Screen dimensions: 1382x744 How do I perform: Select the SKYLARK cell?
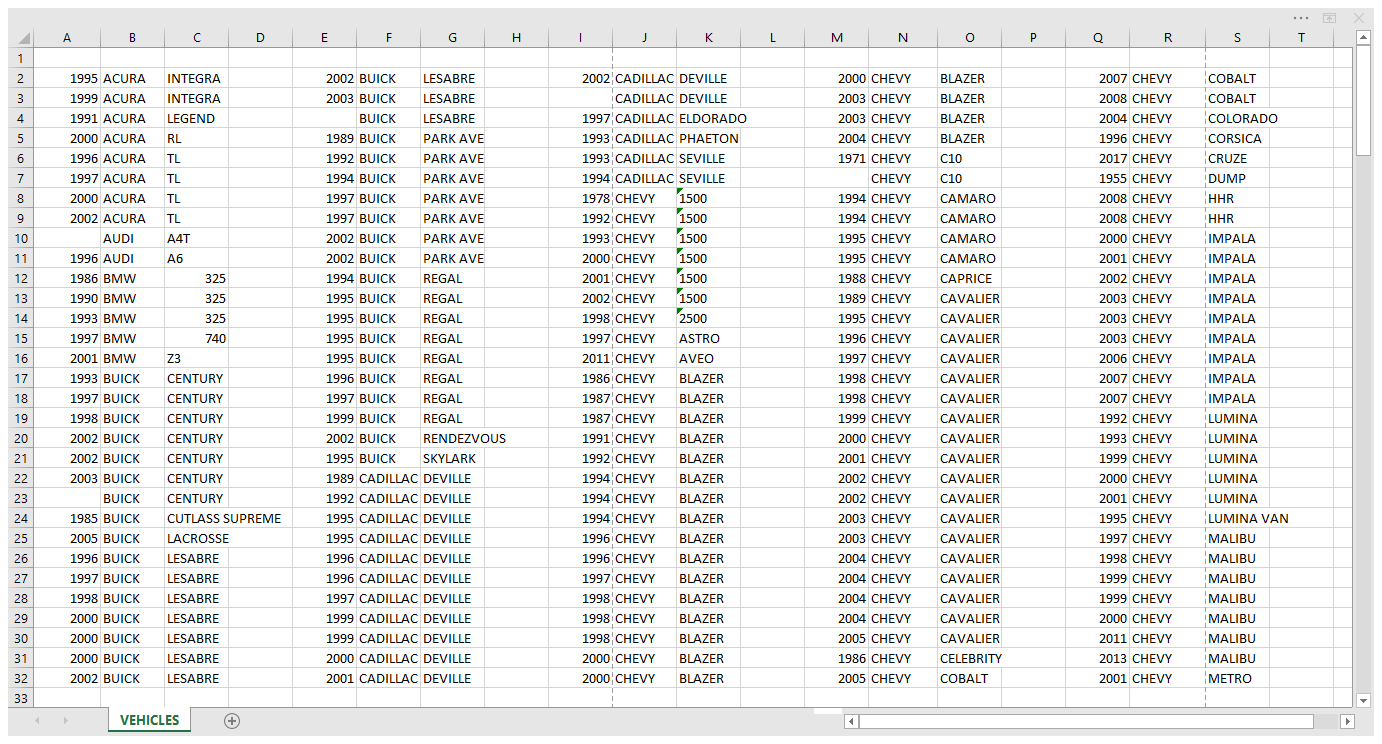(453, 458)
